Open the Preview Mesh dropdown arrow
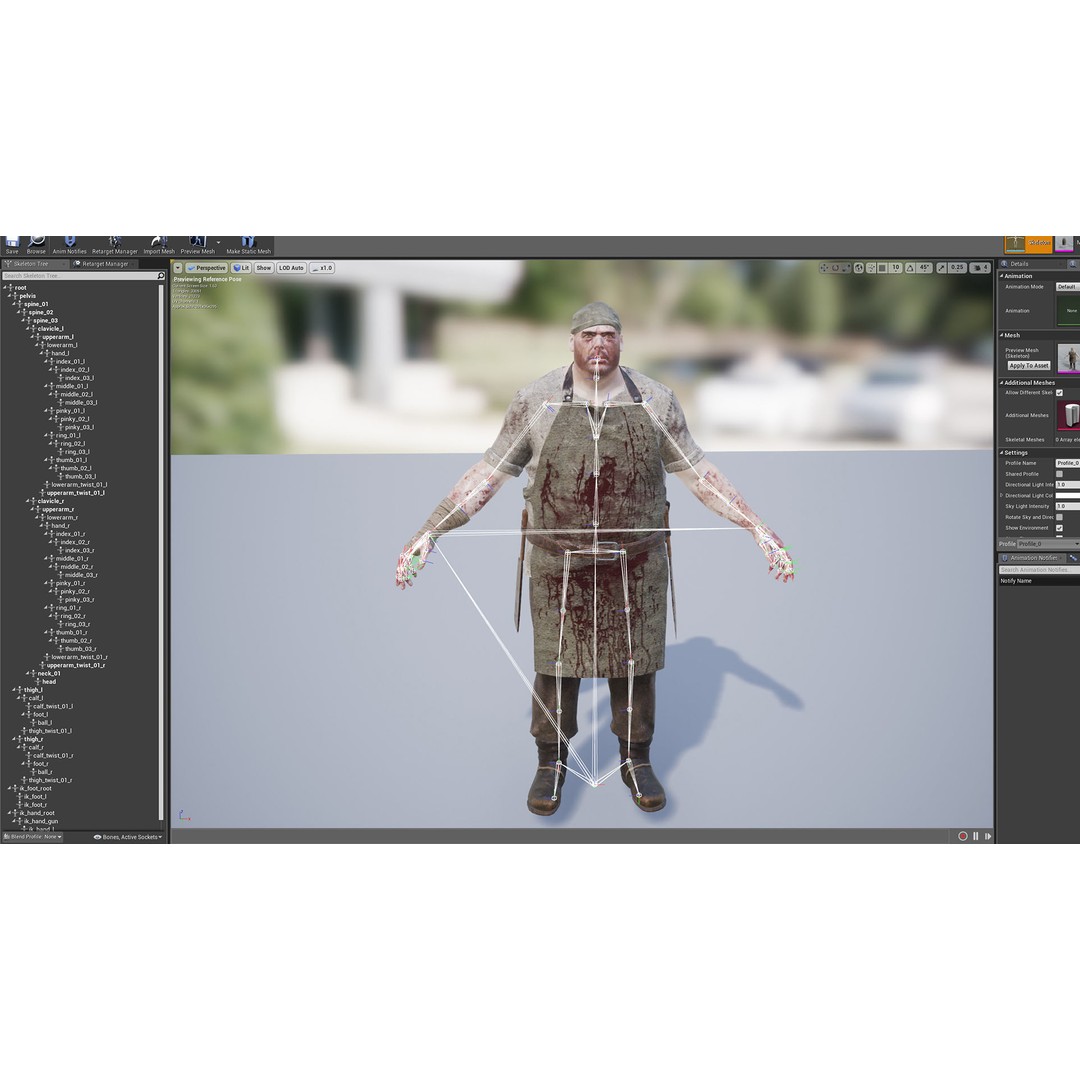Screen dimensions: 1080x1080 (219, 242)
